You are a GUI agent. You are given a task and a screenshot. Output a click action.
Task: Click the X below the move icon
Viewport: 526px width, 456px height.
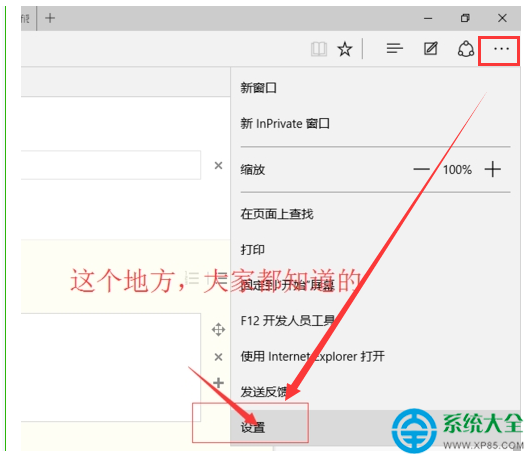coord(218,357)
